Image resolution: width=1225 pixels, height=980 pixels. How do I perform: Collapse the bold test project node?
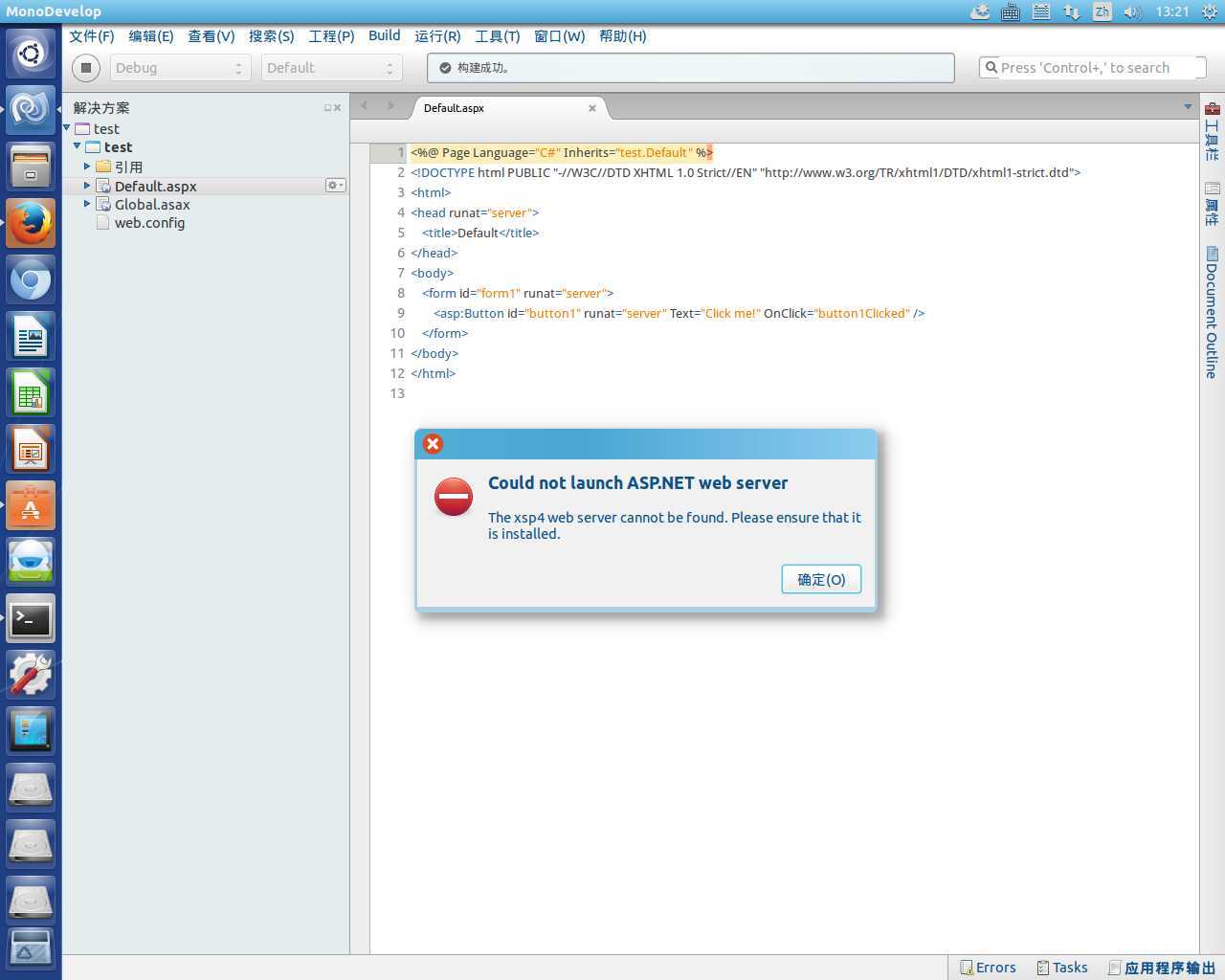(x=78, y=146)
